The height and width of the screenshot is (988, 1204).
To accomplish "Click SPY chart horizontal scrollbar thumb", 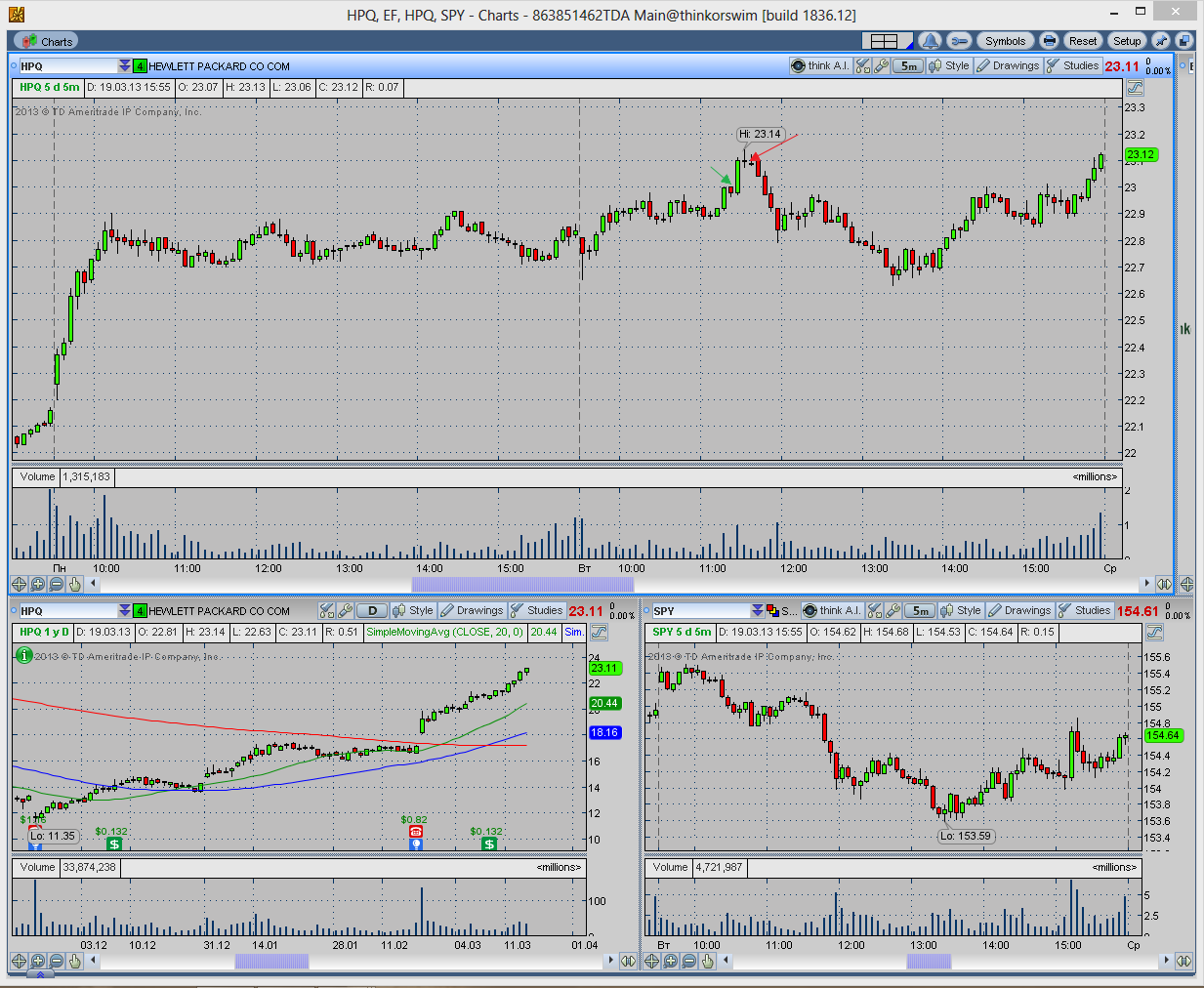I will coord(929,961).
